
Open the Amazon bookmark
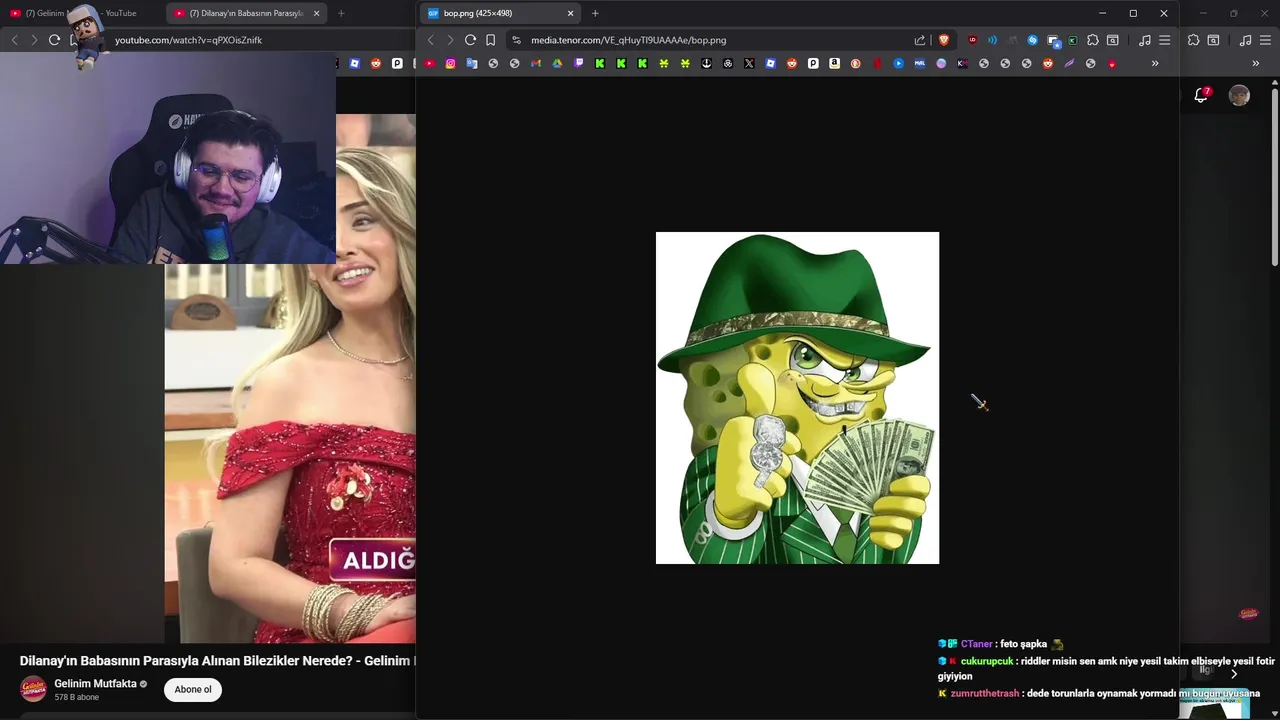834,63
